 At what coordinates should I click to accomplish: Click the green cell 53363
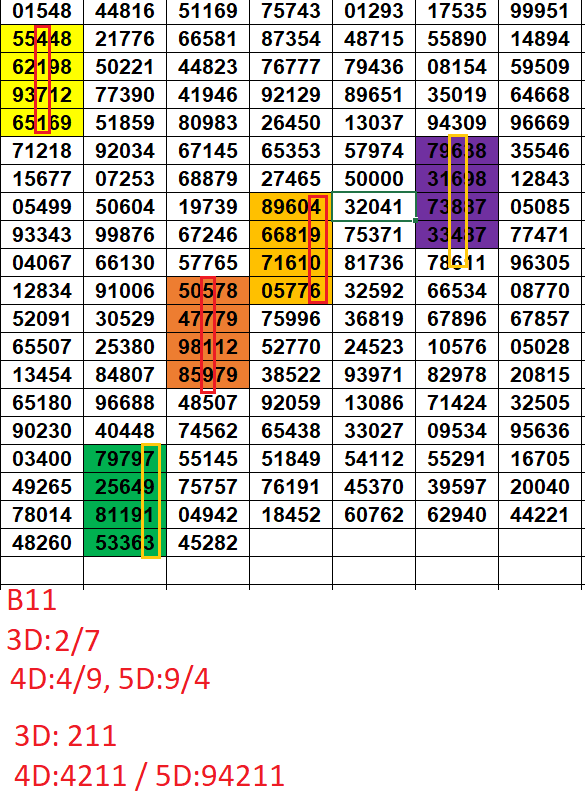[x=125, y=542]
